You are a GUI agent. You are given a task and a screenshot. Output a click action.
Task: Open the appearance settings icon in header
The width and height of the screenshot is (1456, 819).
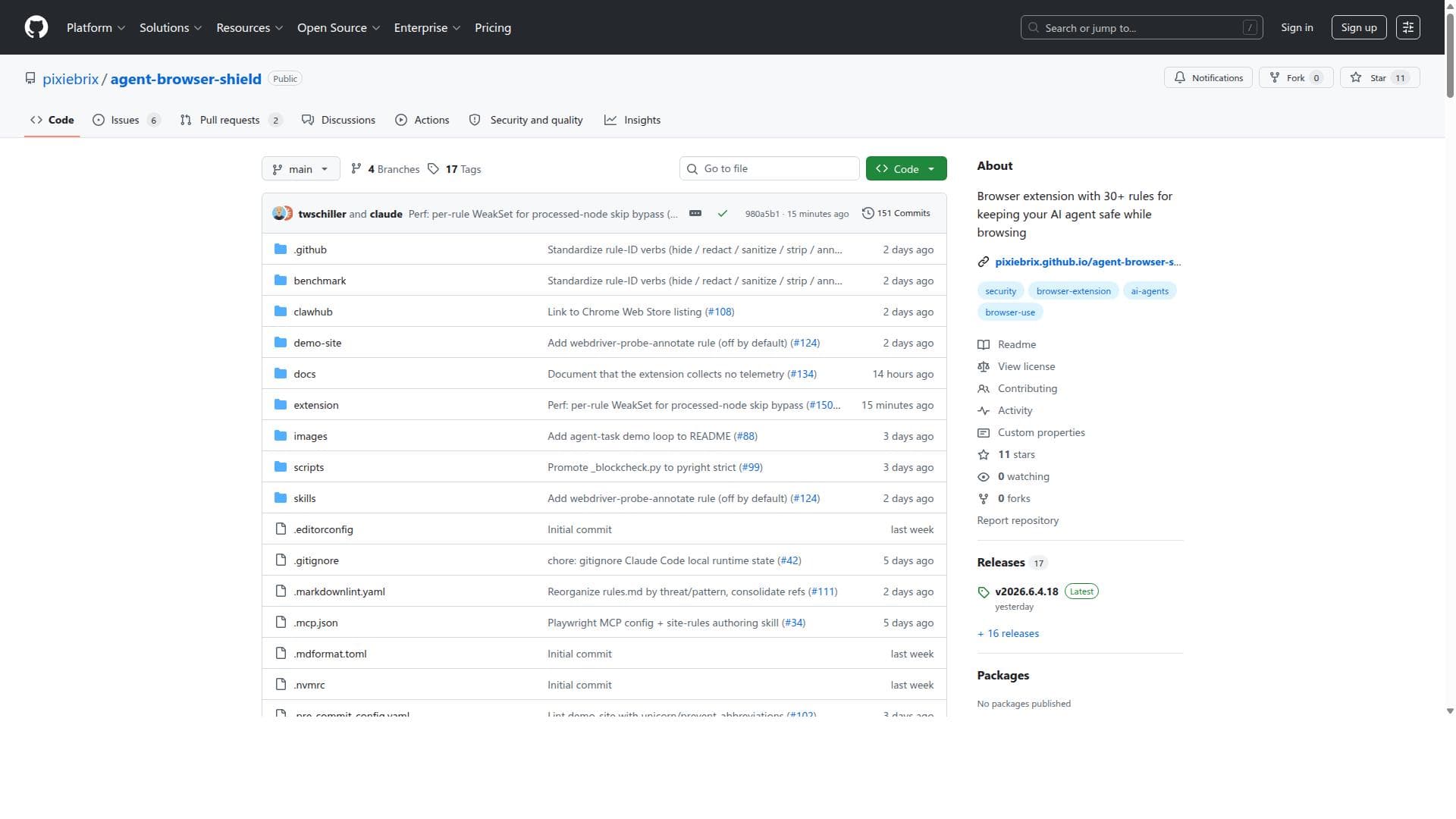click(1408, 27)
